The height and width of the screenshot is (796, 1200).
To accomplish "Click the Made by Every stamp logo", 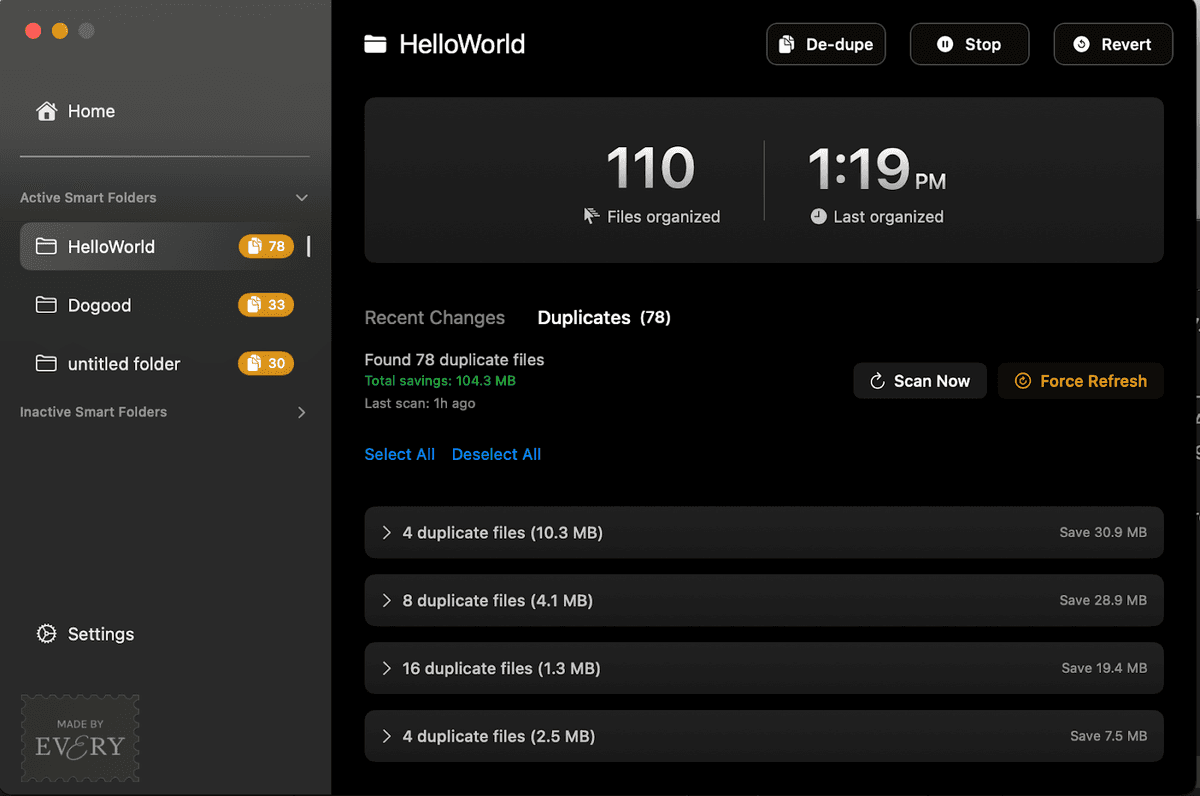I will point(80,739).
